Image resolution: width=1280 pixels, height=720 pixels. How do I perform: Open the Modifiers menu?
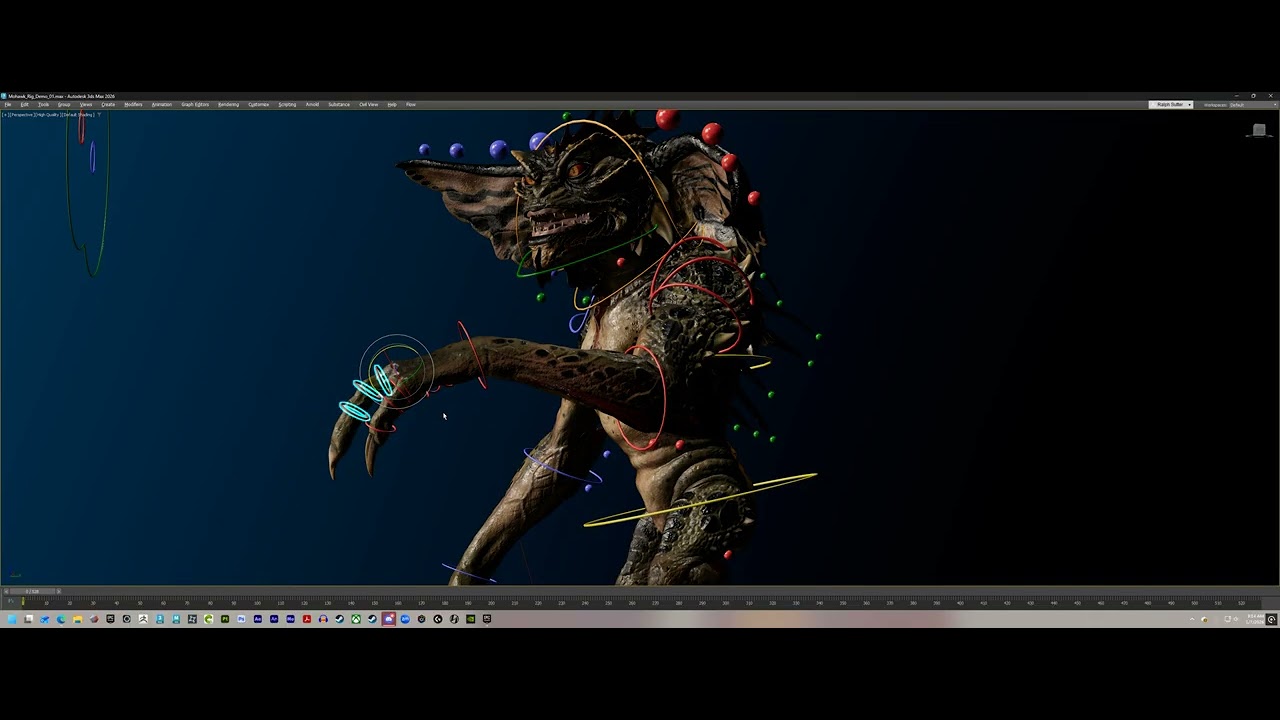coord(133,104)
